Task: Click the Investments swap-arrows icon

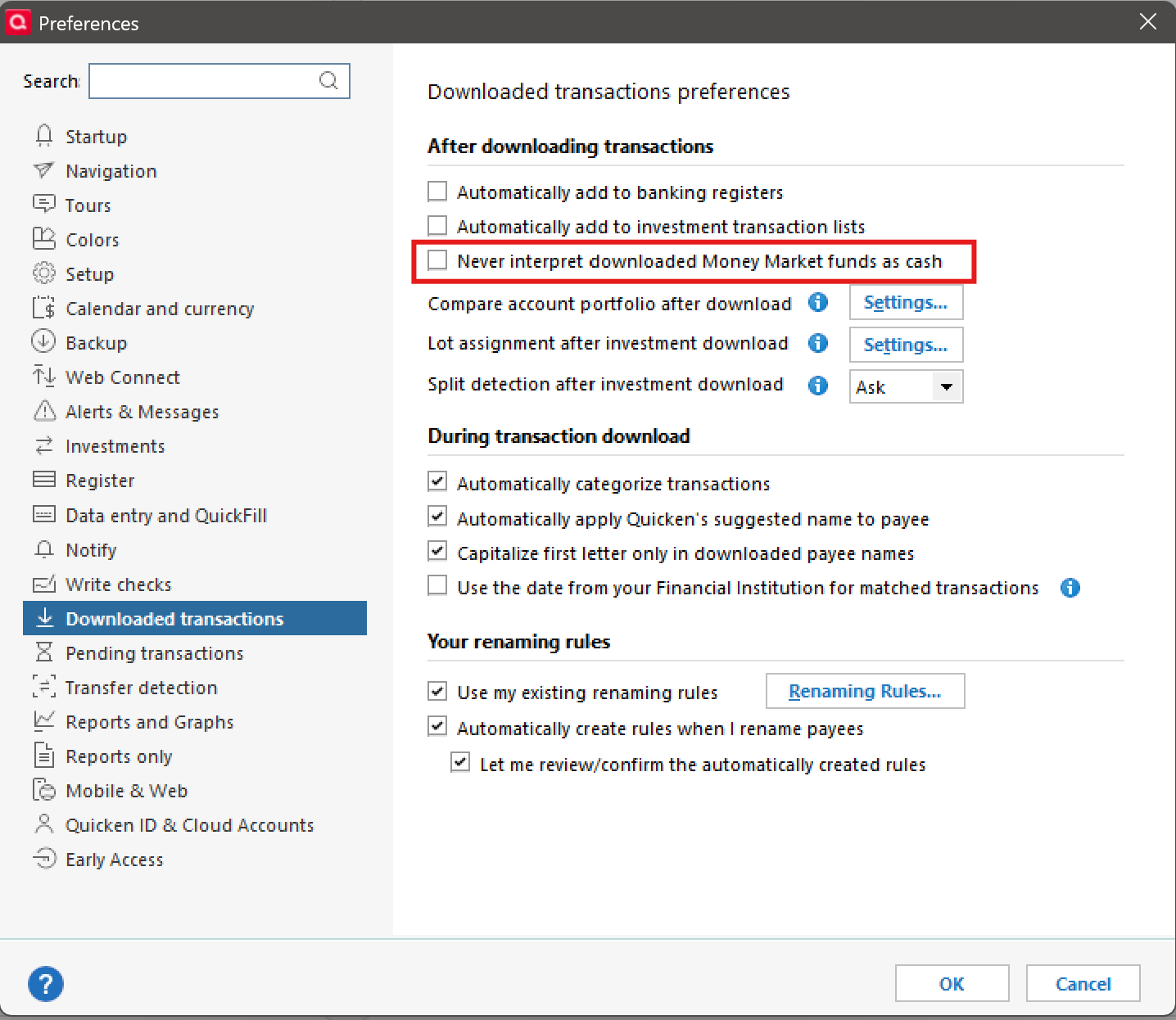Action: [x=44, y=445]
